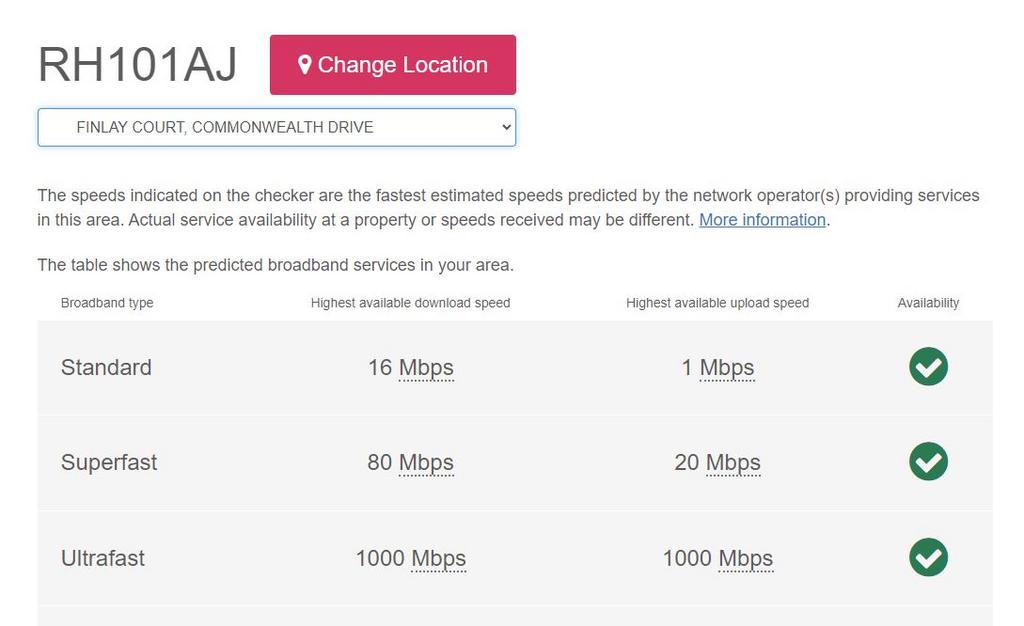Expand the address list using the chevron arrow
This screenshot has height=626, width=1024.
click(x=506, y=127)
